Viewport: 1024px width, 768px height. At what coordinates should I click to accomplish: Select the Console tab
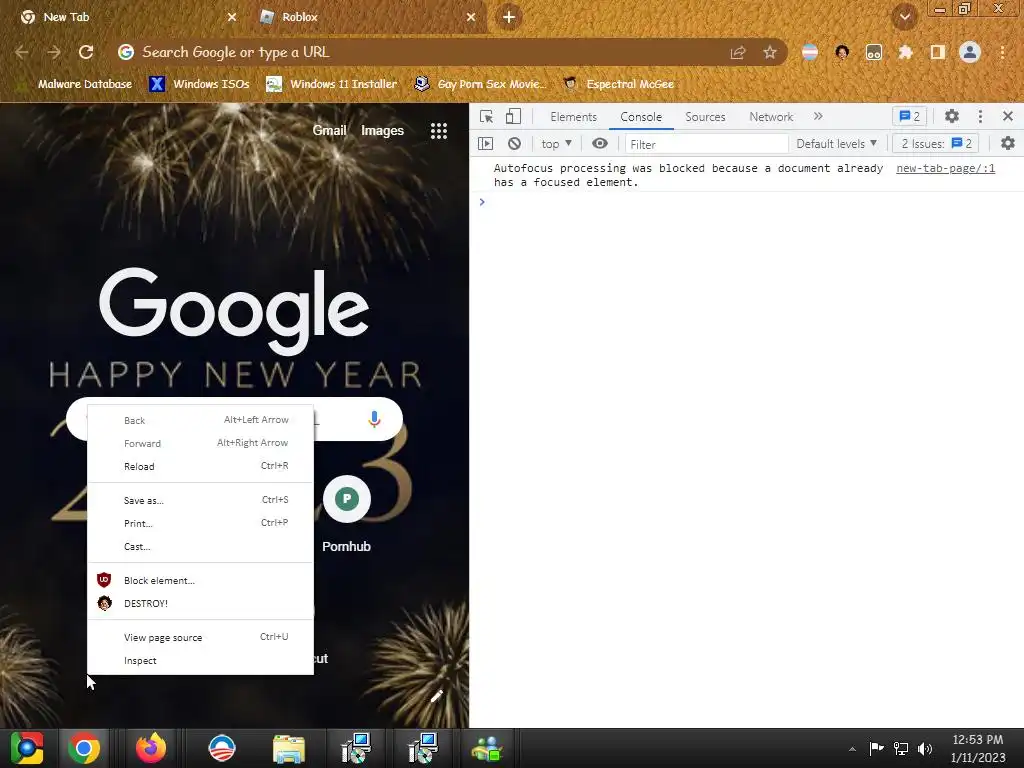click(x=641, y=117)
